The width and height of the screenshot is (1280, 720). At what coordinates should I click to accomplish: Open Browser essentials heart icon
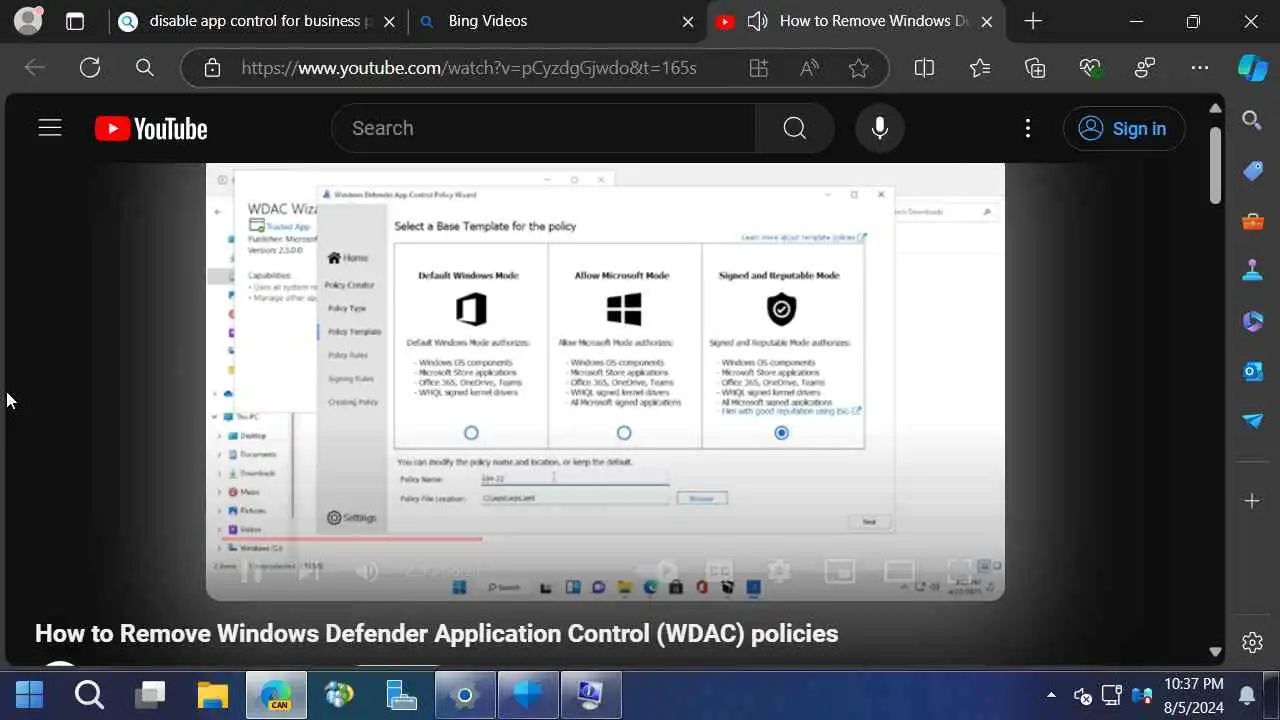(x=1090, y=68)
